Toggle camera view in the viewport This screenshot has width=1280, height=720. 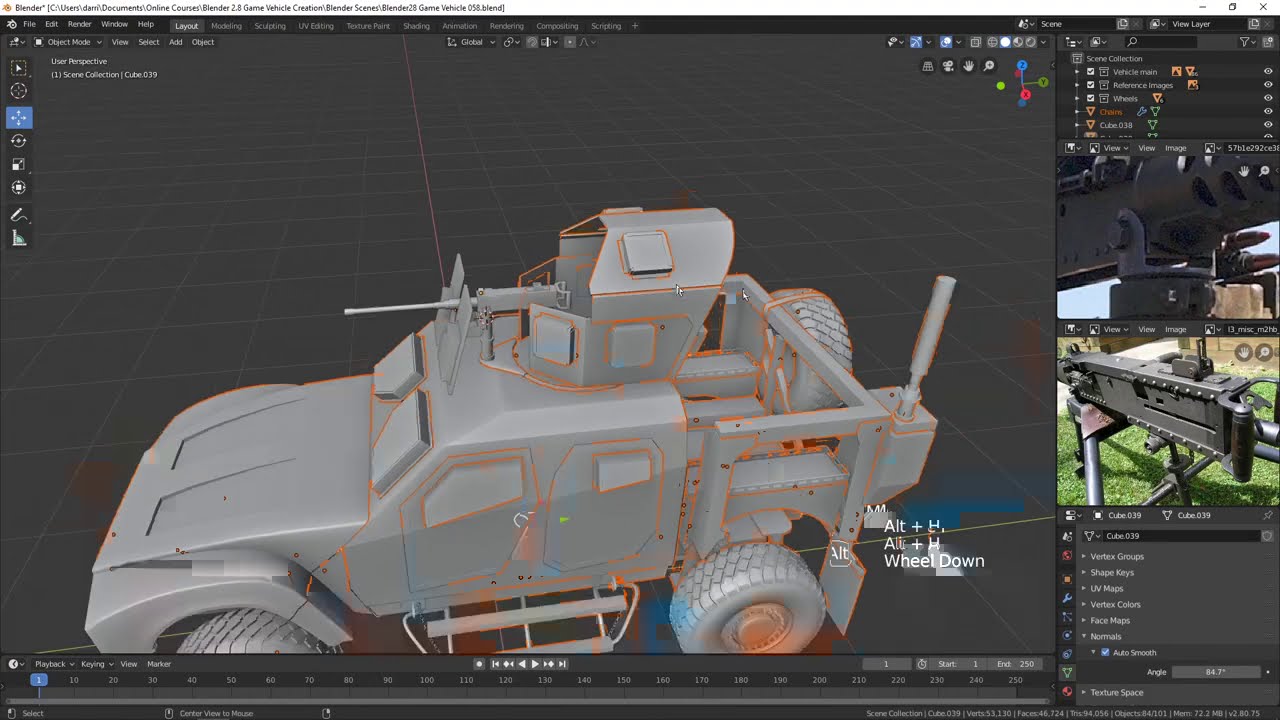948,66
